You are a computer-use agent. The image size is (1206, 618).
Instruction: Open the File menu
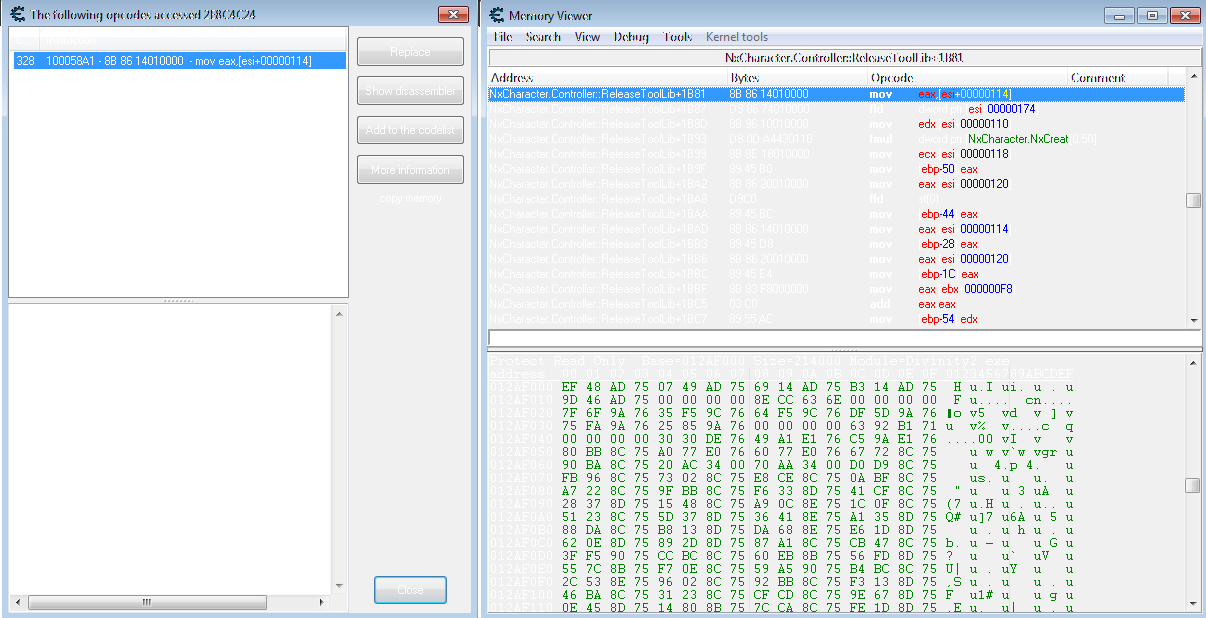(503, 37)
